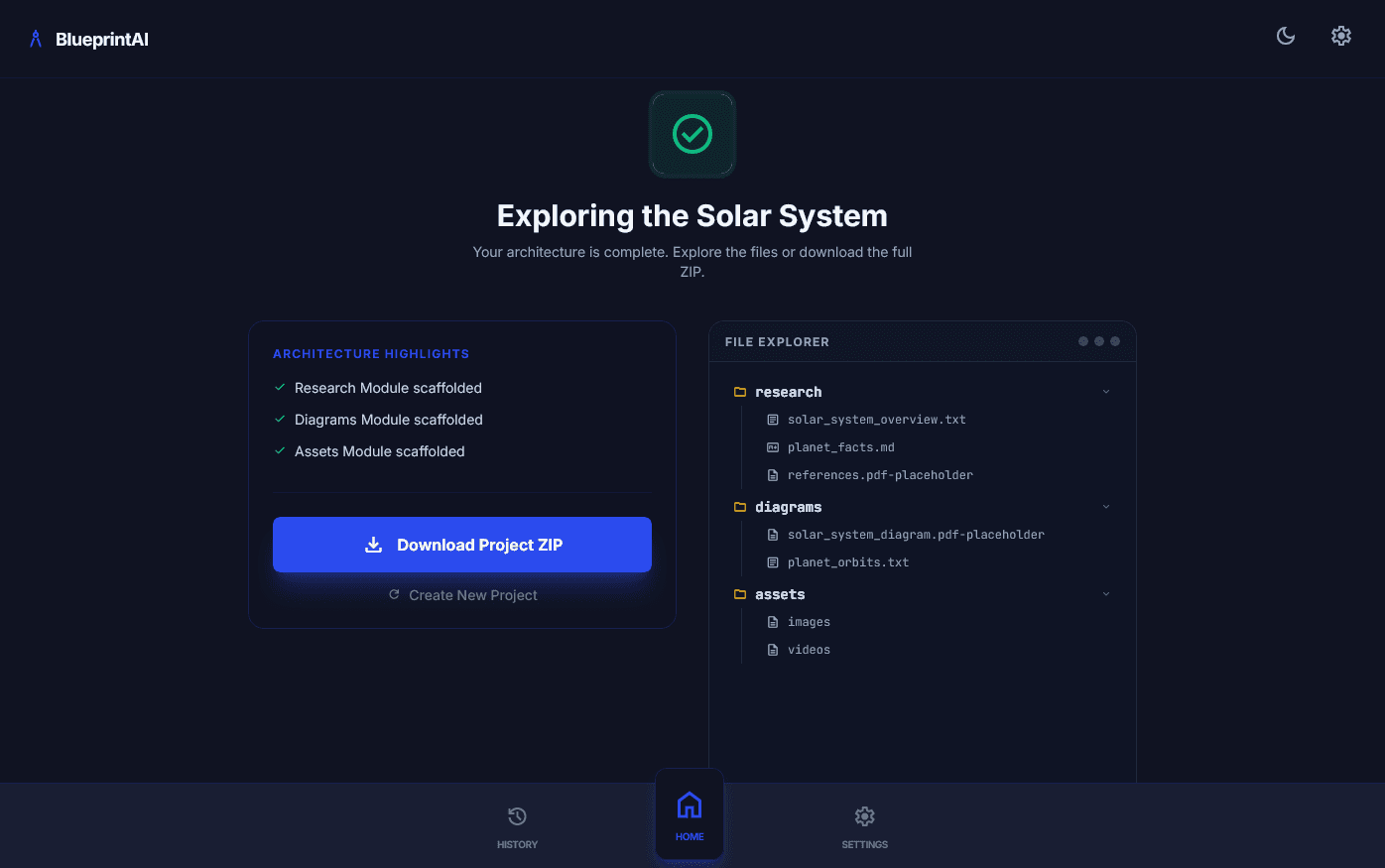This screenshot has width=1385, height=868.
Task: Collapse the diagrams folder chevron
Action: click(x=1106, y=507)
